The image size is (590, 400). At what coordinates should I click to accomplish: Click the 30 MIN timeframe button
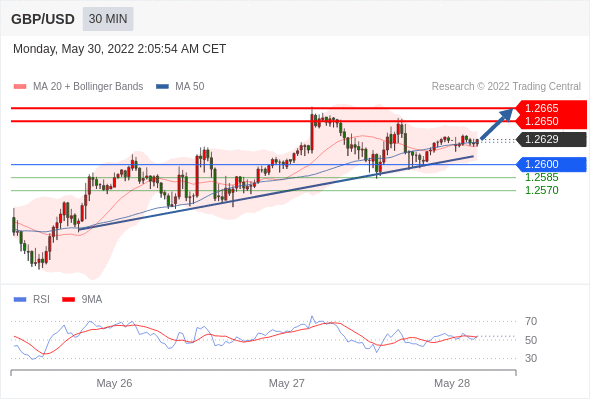click(x=108, y=19)
